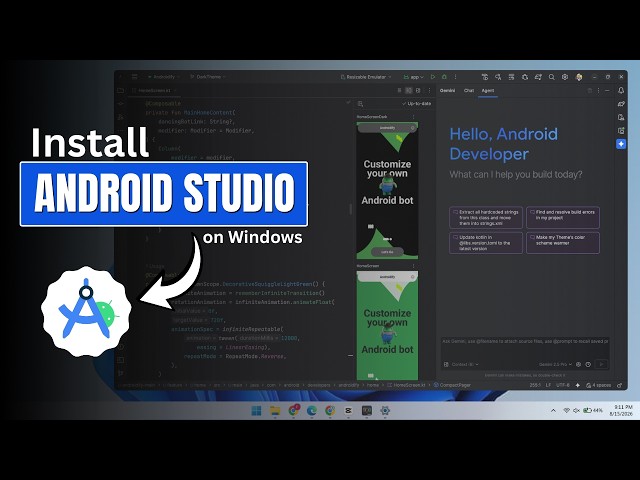This screenshot has height=480, width=640.
Task: Hide the Gemini panel with the minimize dash
Action: [607, 91]
